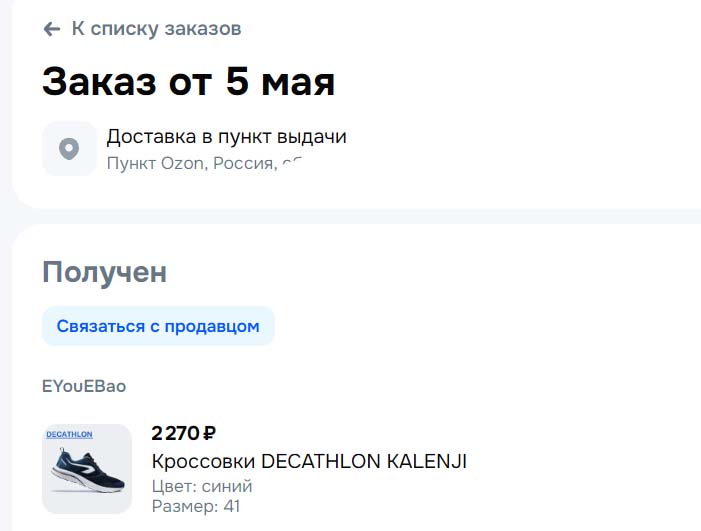Click the "Цвет: синий" attribute

202,486
